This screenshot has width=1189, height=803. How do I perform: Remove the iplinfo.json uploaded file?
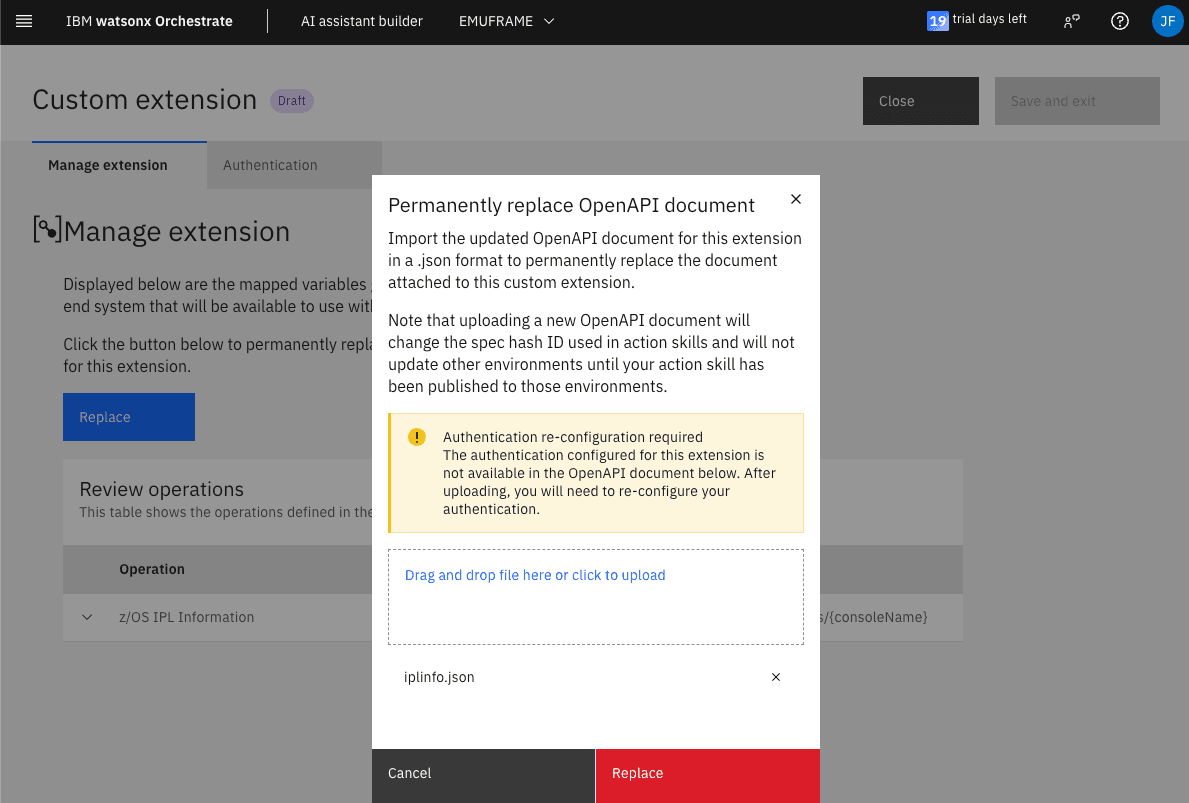coord(776,677)
